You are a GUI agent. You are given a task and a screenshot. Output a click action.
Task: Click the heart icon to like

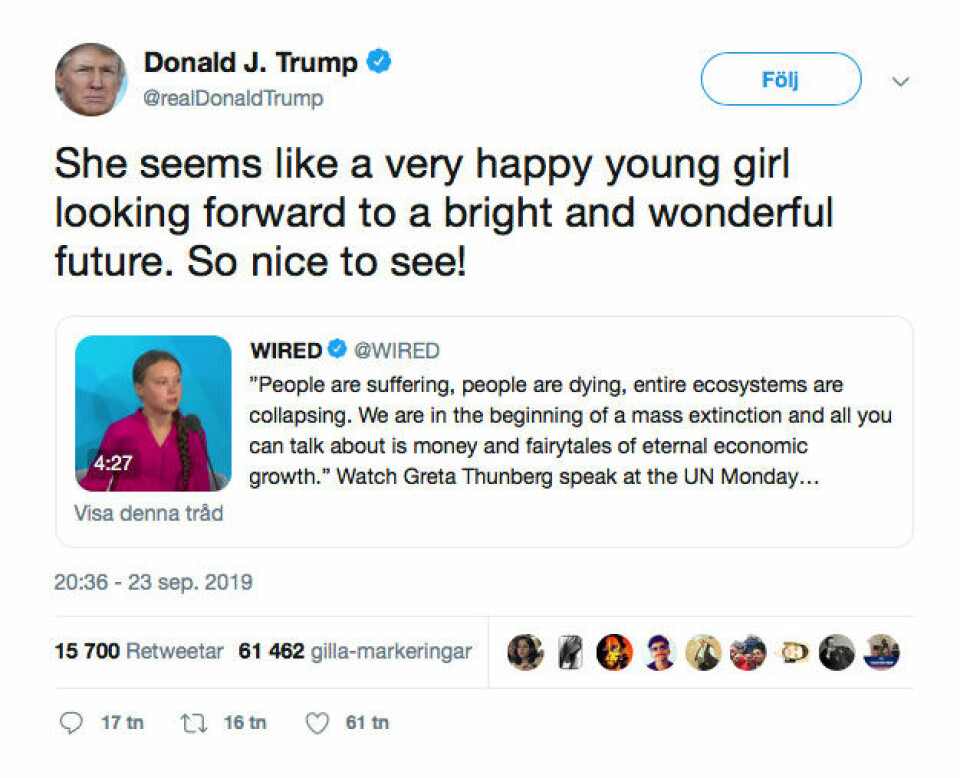[316, 723]
